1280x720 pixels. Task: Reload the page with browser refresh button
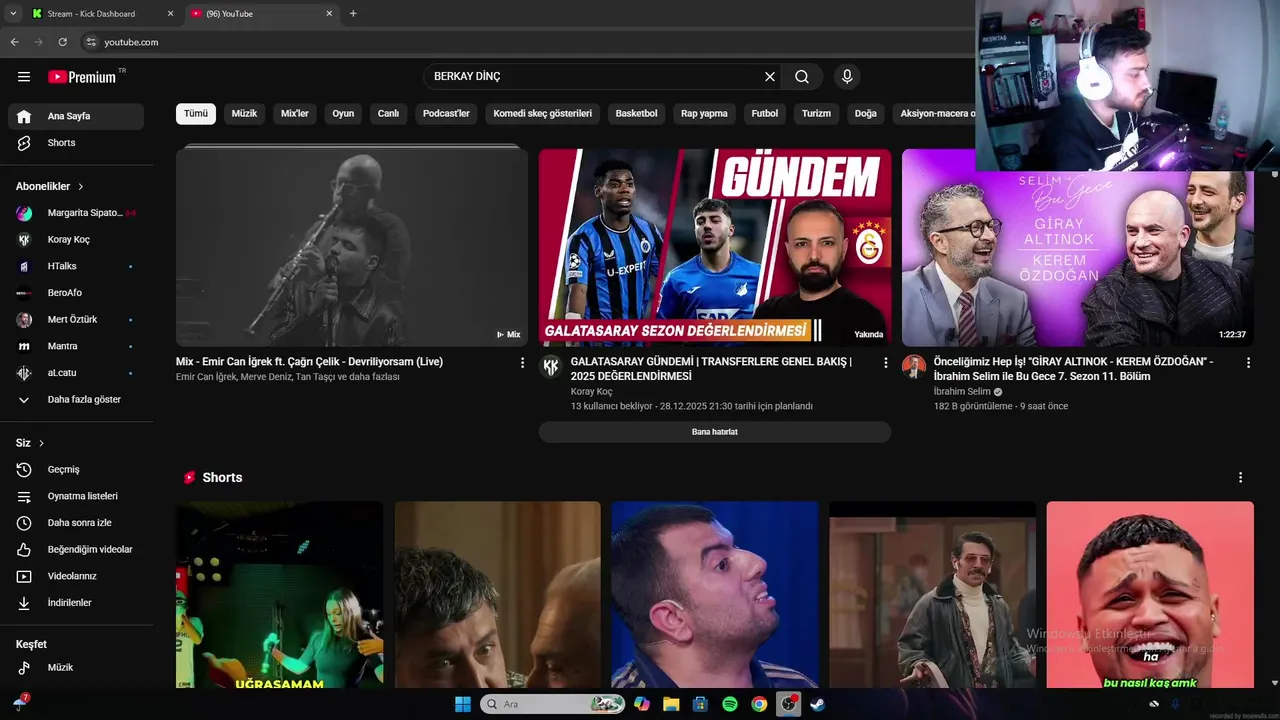point(62,42)
